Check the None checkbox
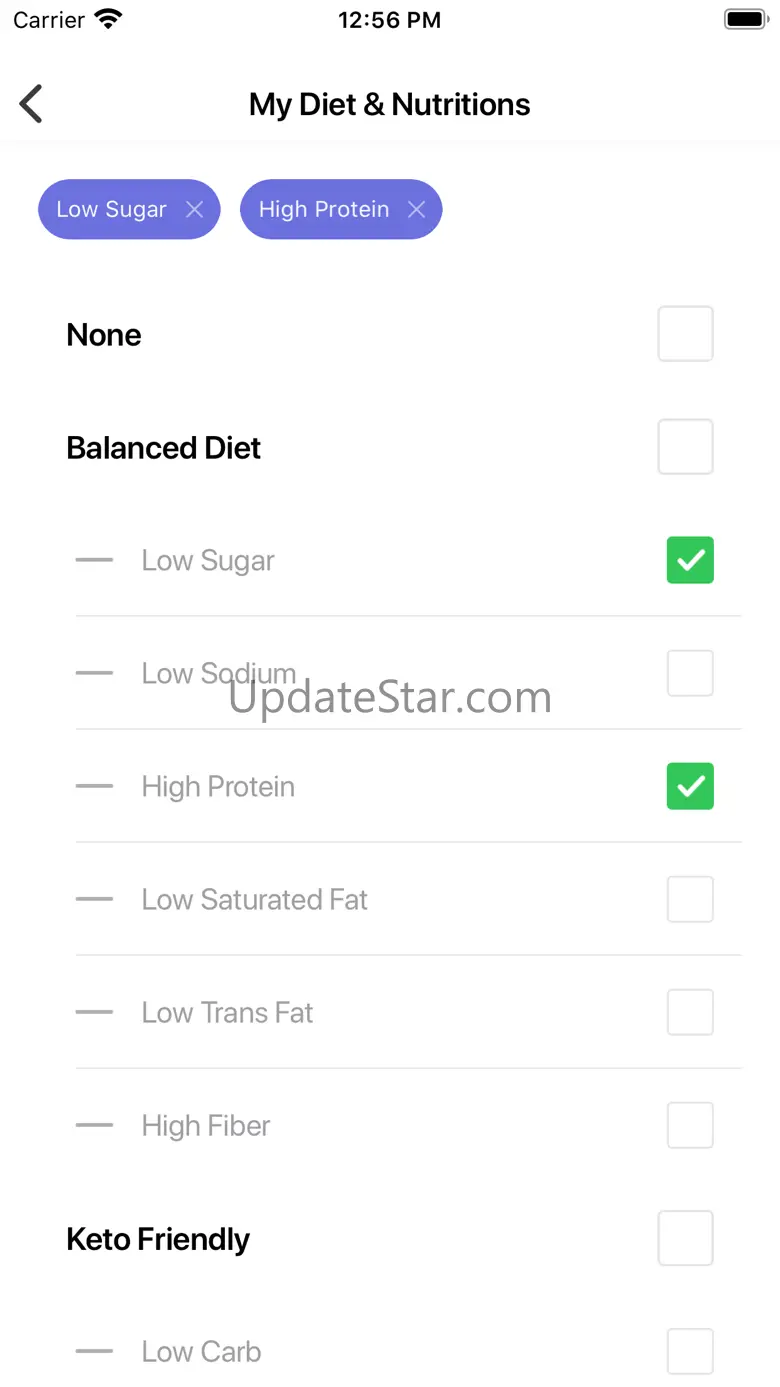This screenshot has width=780, height=1387. (x=685, y=334)
